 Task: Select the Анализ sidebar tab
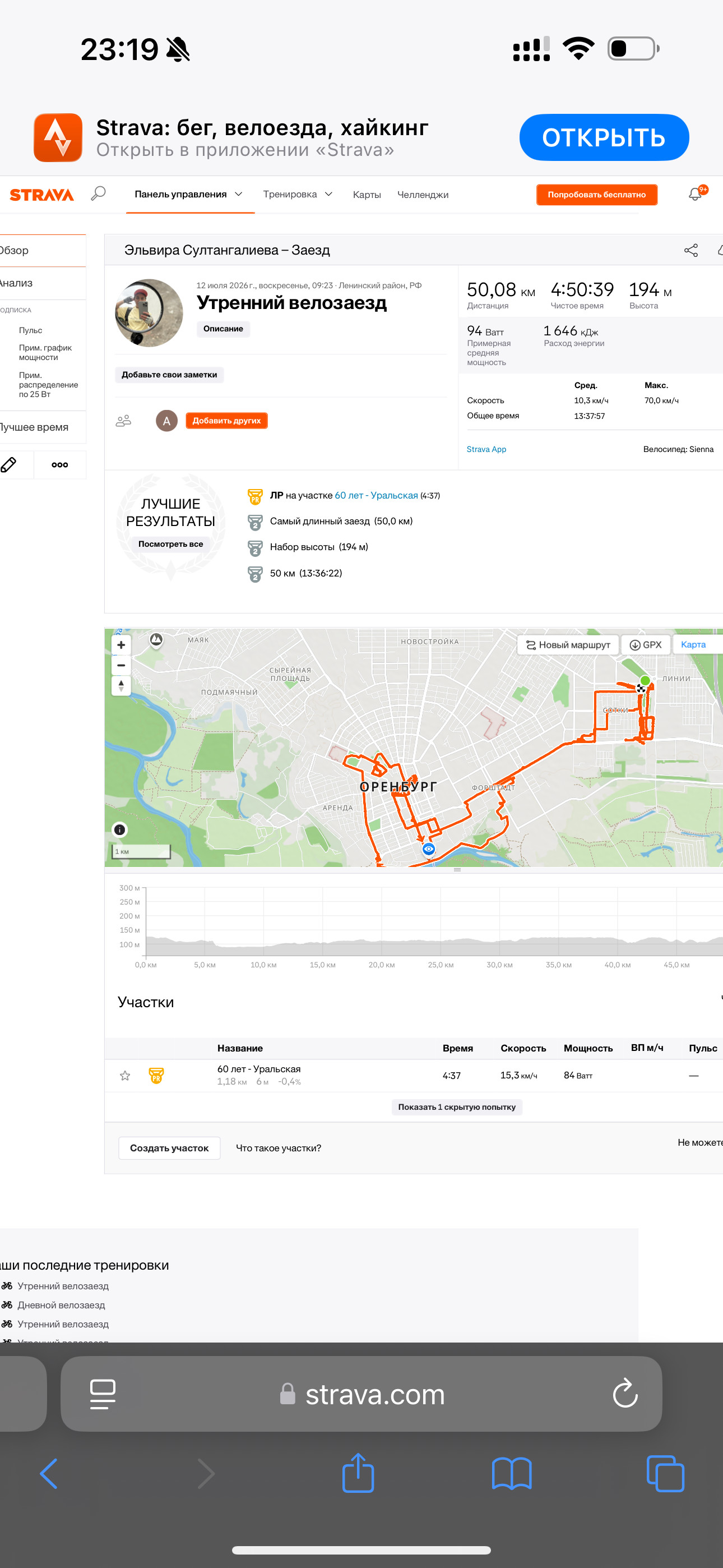[x=43, y=283]
